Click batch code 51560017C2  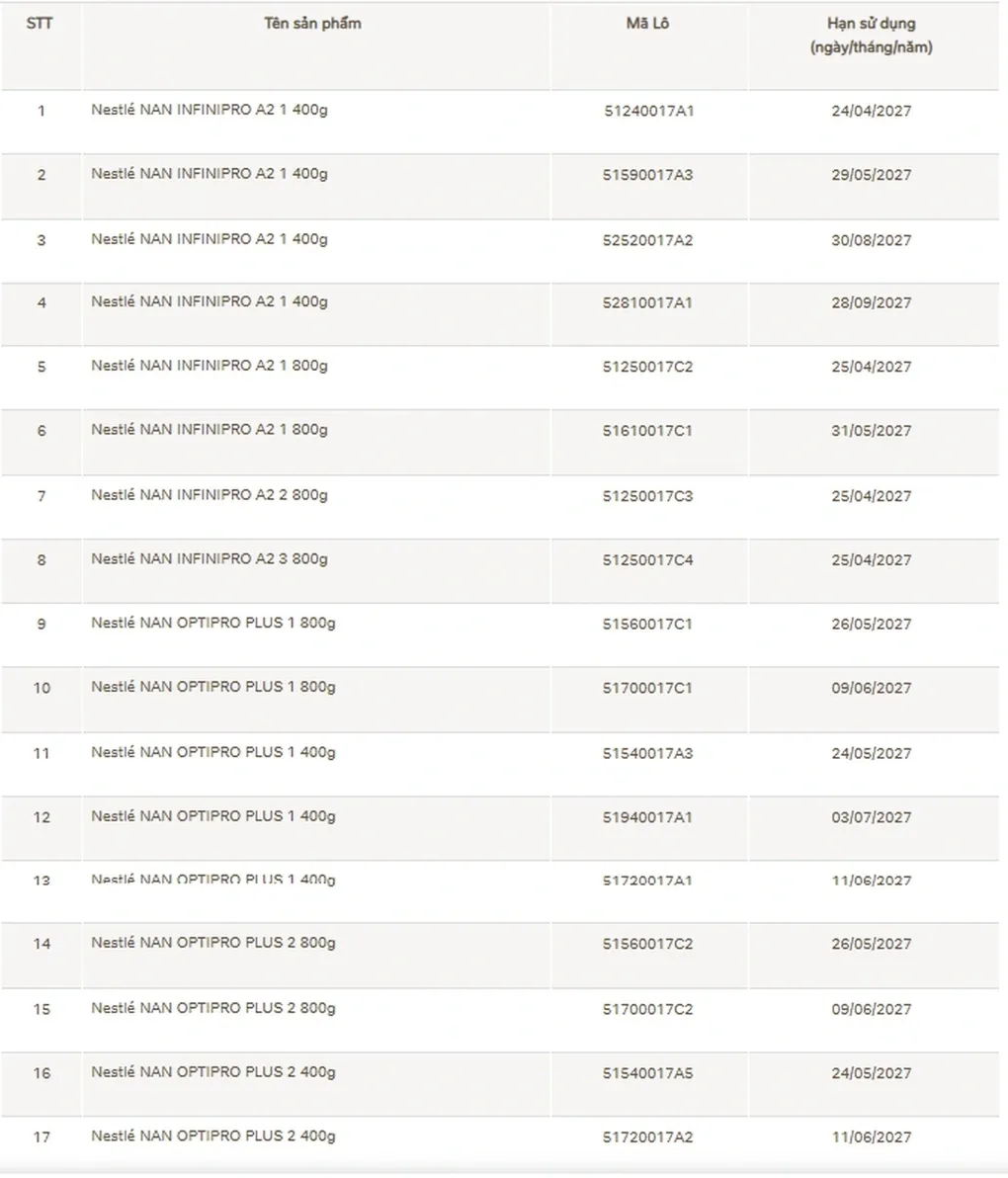pos(648,944)
